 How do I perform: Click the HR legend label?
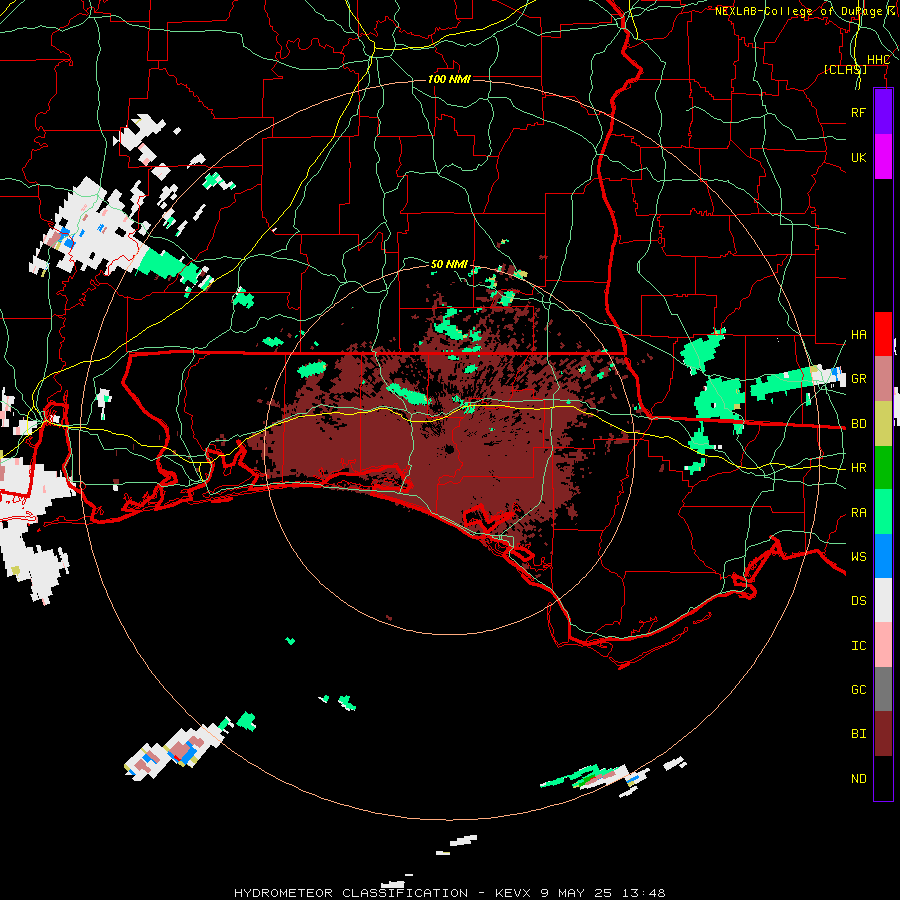coord(858,468)
